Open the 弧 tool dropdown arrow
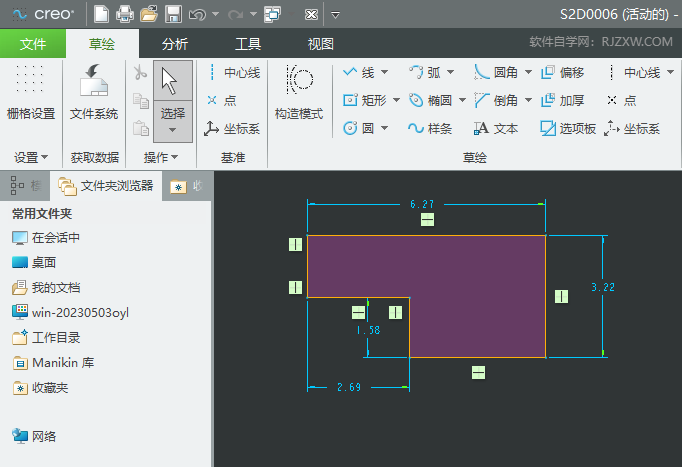This screenshot has height=467, width=682. pos(451,72)
